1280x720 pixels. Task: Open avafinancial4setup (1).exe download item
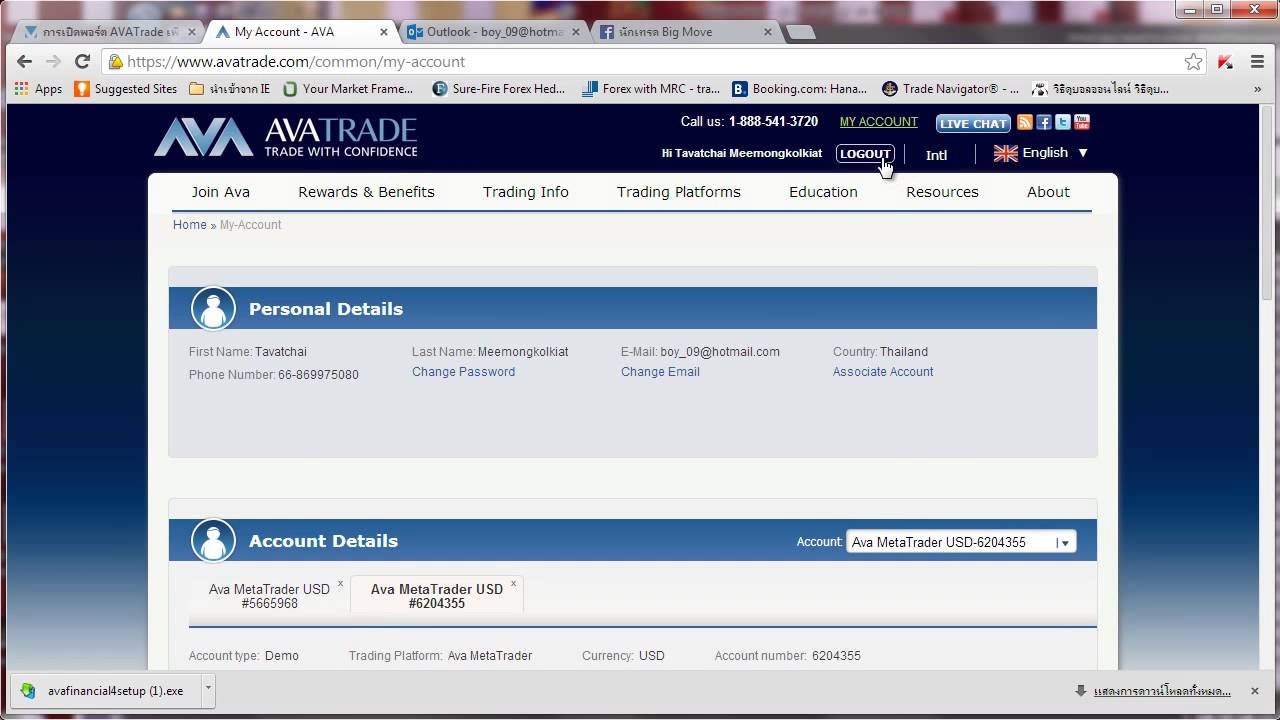pos(106,690)
